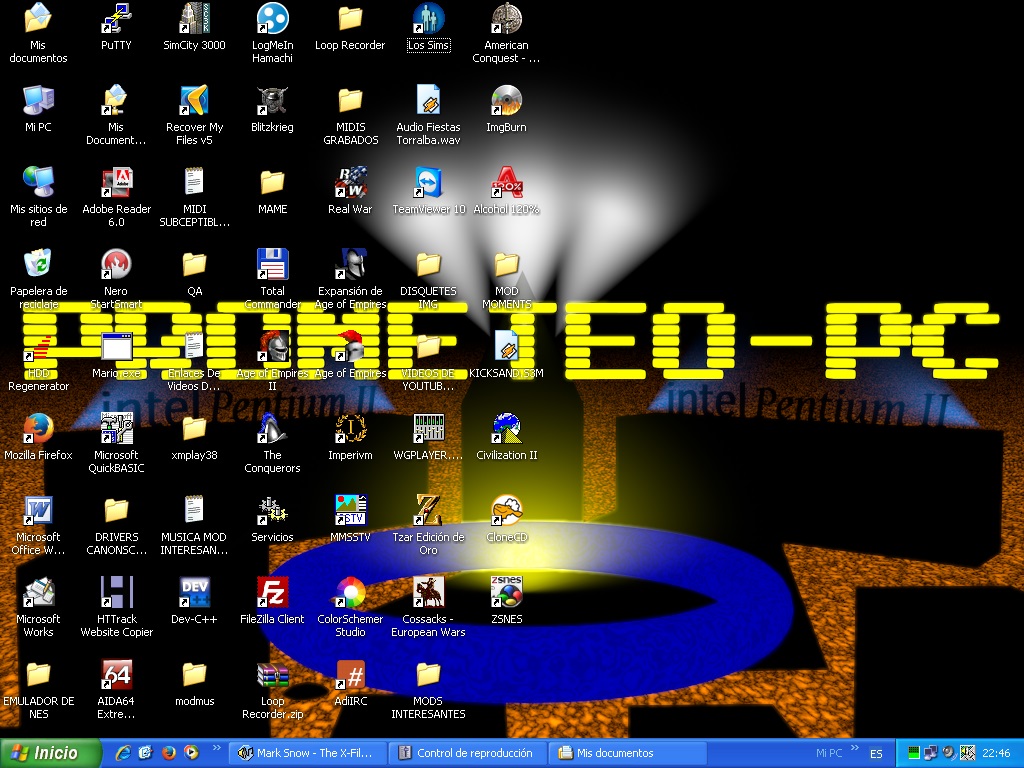Open Tzar Edición de Oro shortcut
Viewport: 1024px width, 768px height.
pos(428,526)
